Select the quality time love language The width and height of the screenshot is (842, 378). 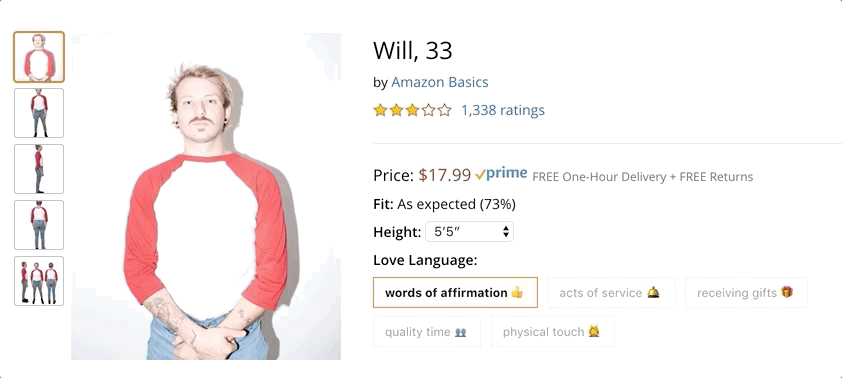click(x=427, y=332)
